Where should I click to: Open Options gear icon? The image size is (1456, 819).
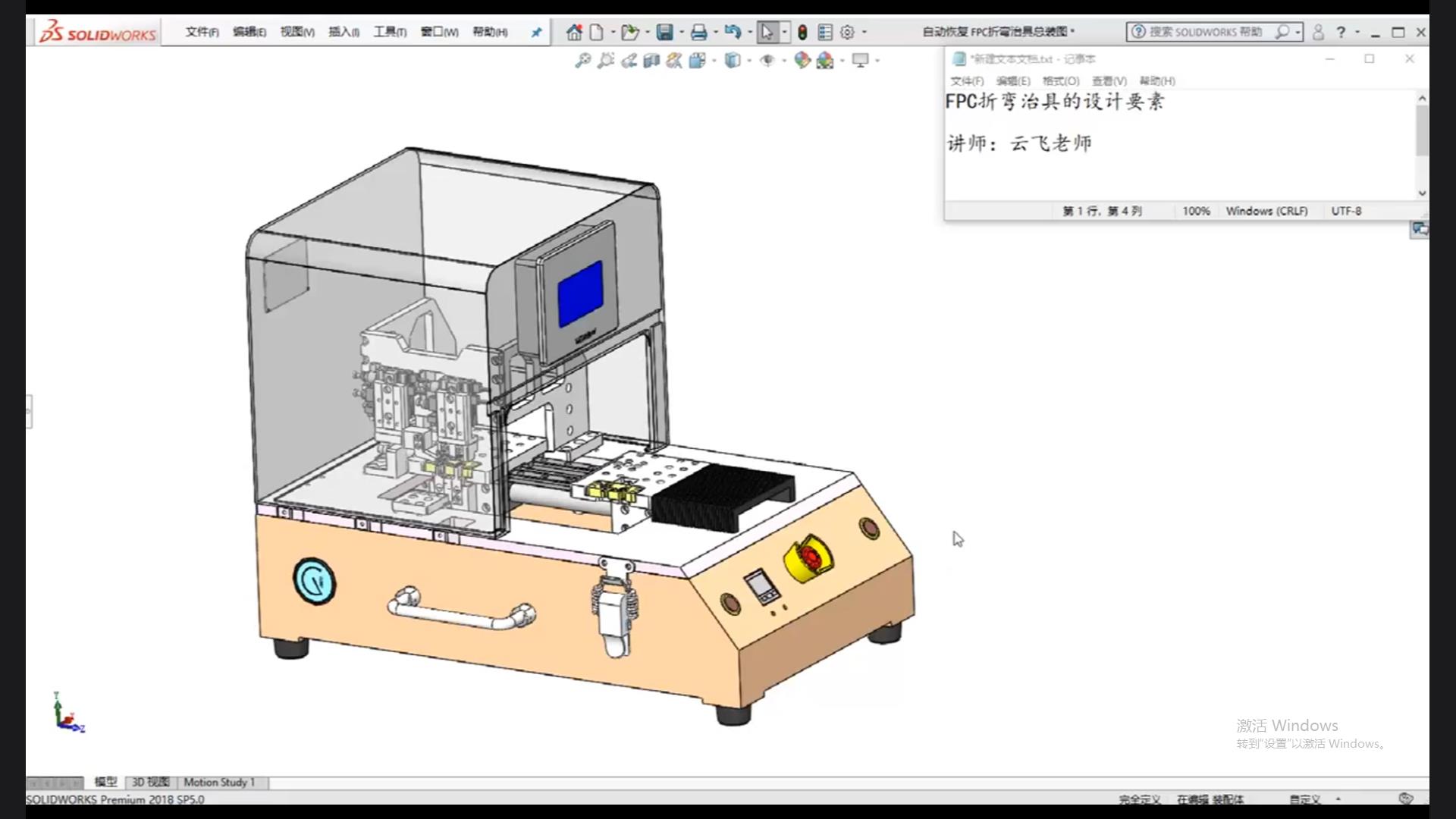847,32
